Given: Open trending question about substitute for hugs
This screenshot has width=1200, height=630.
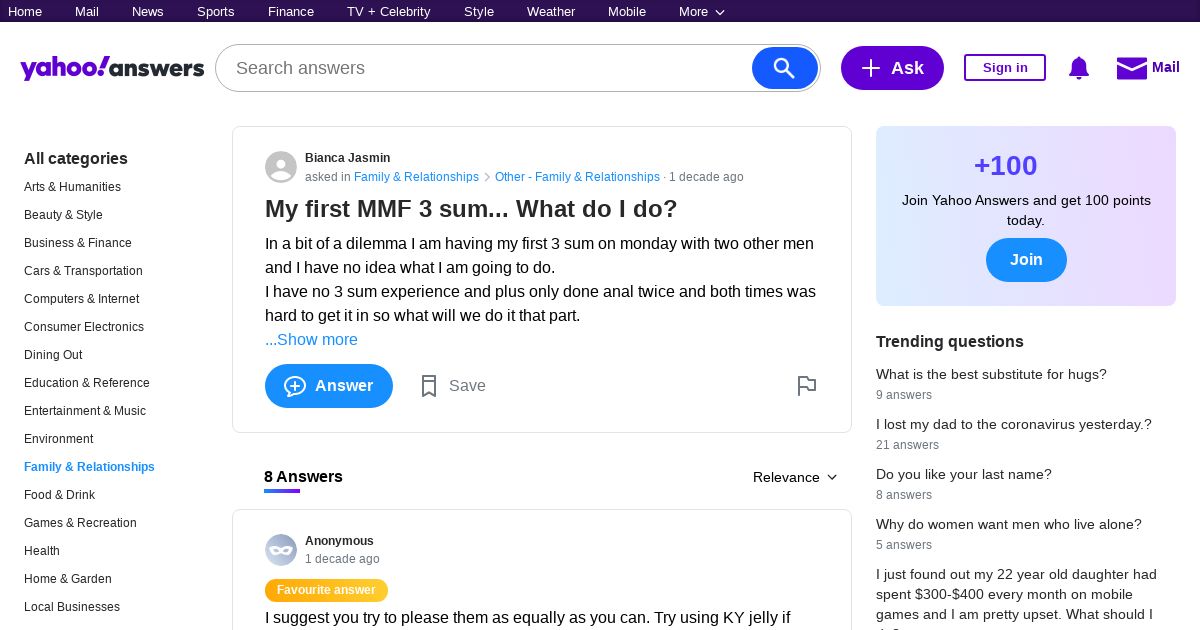Looking at the screenshot, I should [x=991, y=375].
